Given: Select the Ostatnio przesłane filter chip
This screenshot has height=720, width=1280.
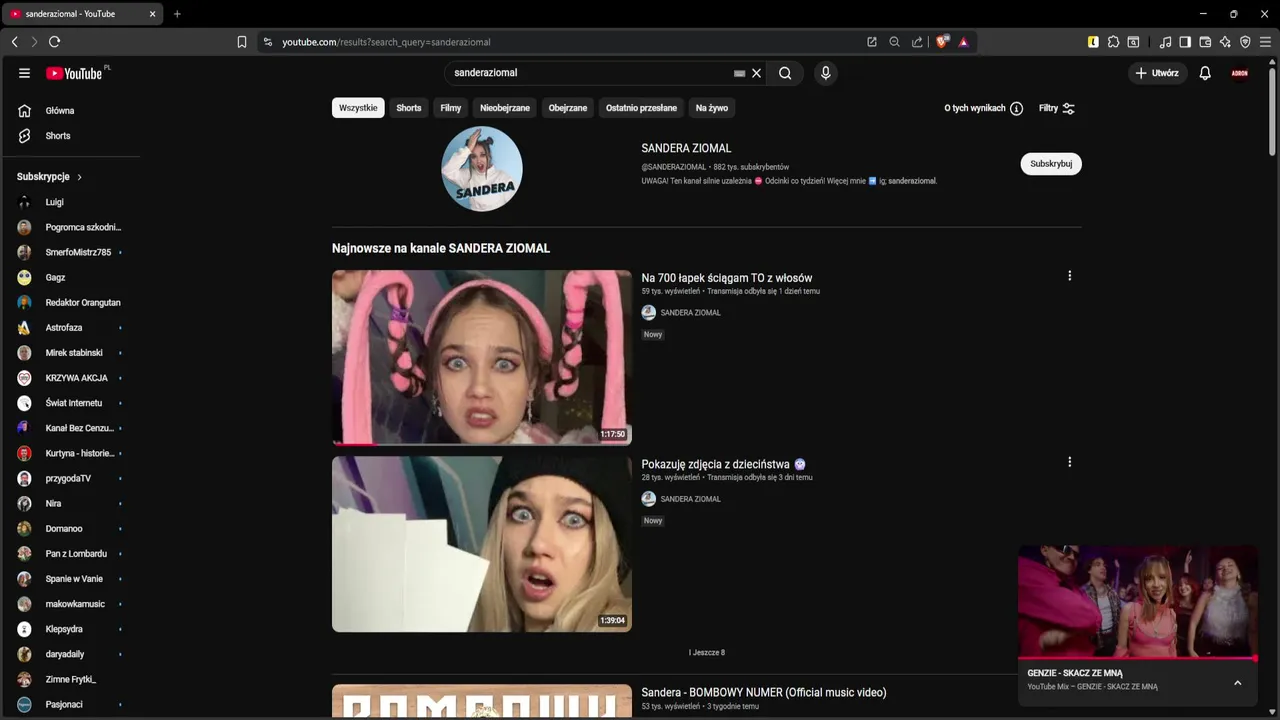Looking at the screenshot, I should click(x=641, y=108).
